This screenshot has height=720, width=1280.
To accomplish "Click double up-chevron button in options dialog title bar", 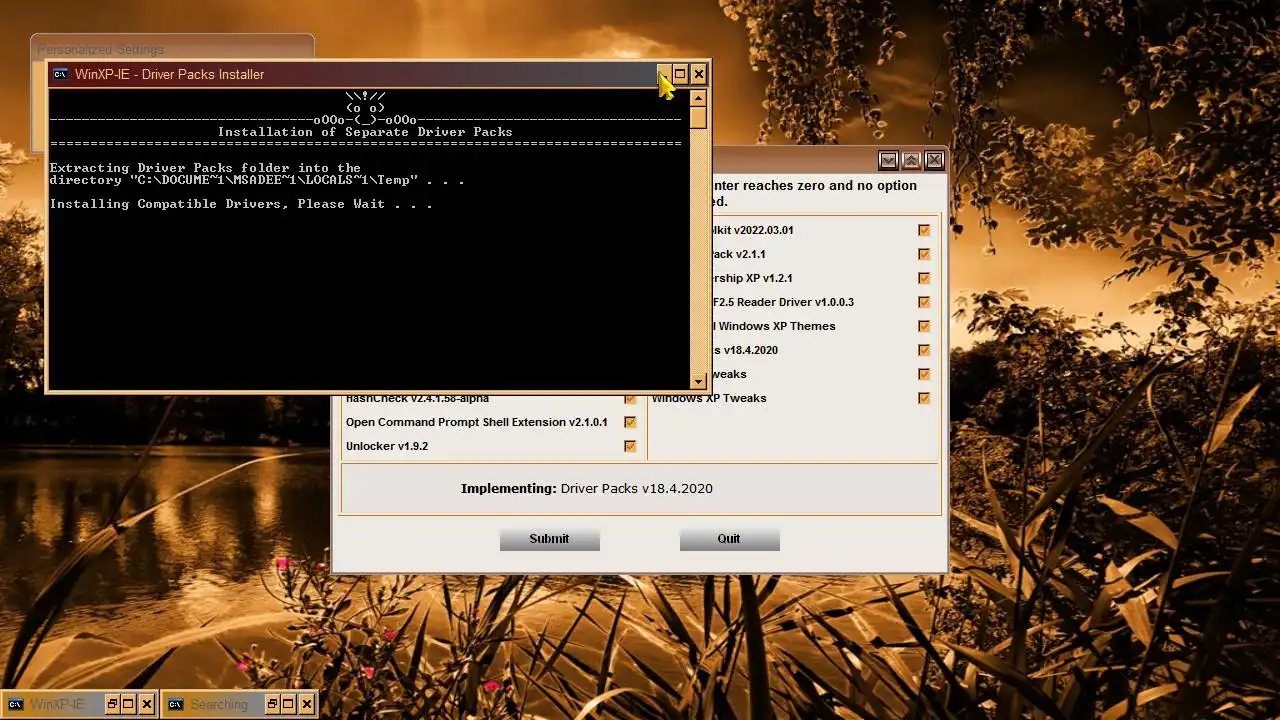I will coord(911,160).
